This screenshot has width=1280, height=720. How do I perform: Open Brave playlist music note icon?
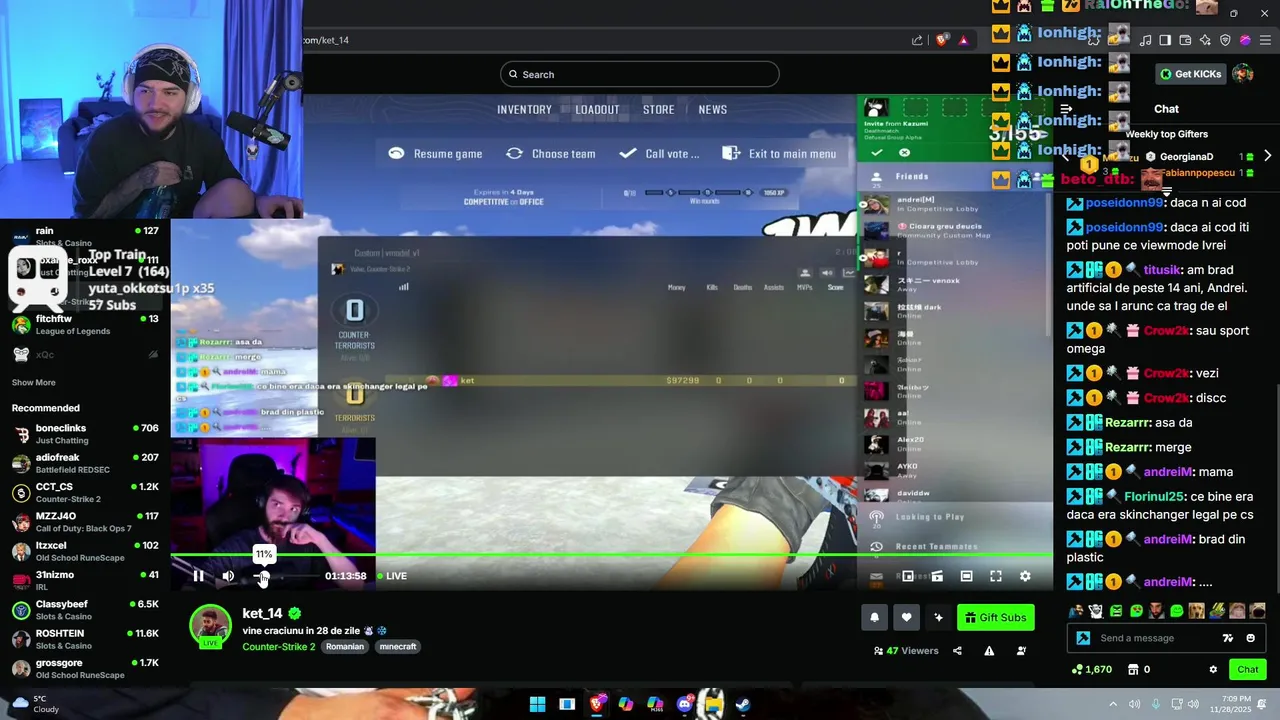click(x=1145, y=40)
